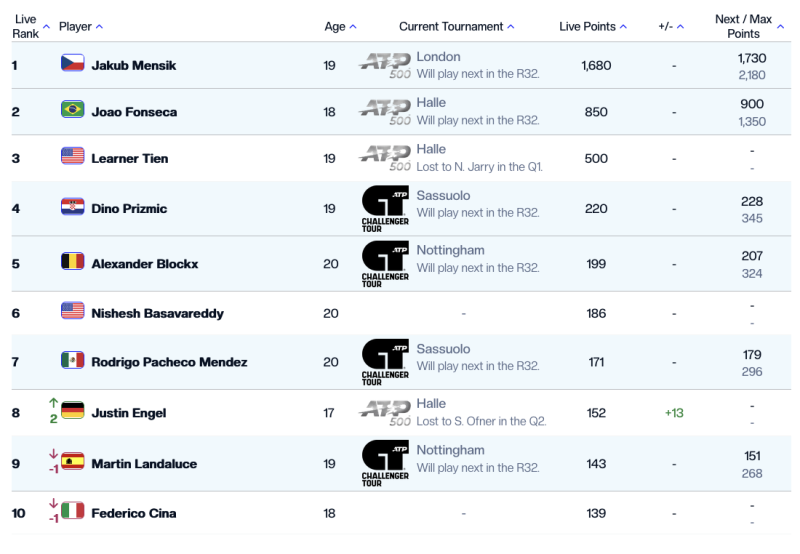The width and height of the screenshot is (800, 554).
Task: Click green up arrow in Justin Engel row
Action: point(53,403)
